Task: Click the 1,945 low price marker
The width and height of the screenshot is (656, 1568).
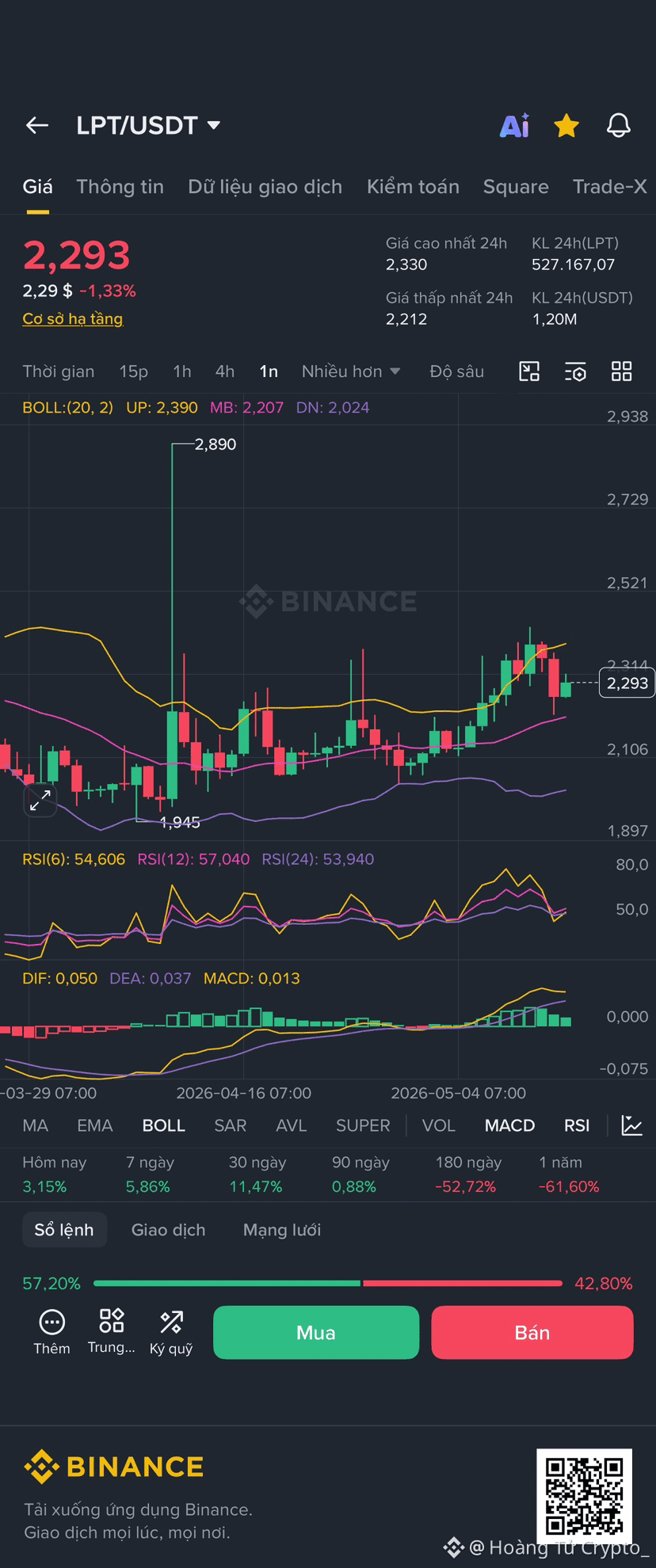Action: coord(180,823)
